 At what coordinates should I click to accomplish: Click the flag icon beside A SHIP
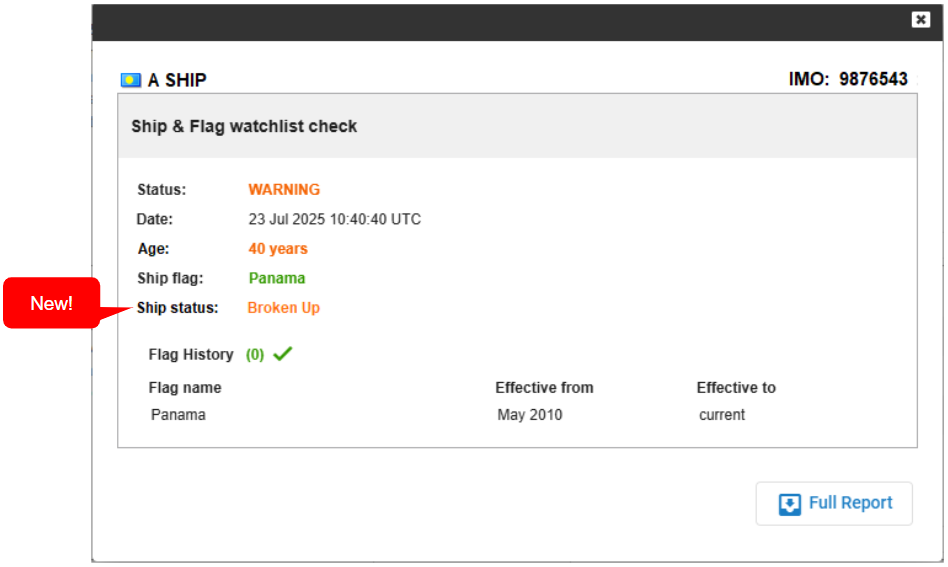(x=131, y=80)
